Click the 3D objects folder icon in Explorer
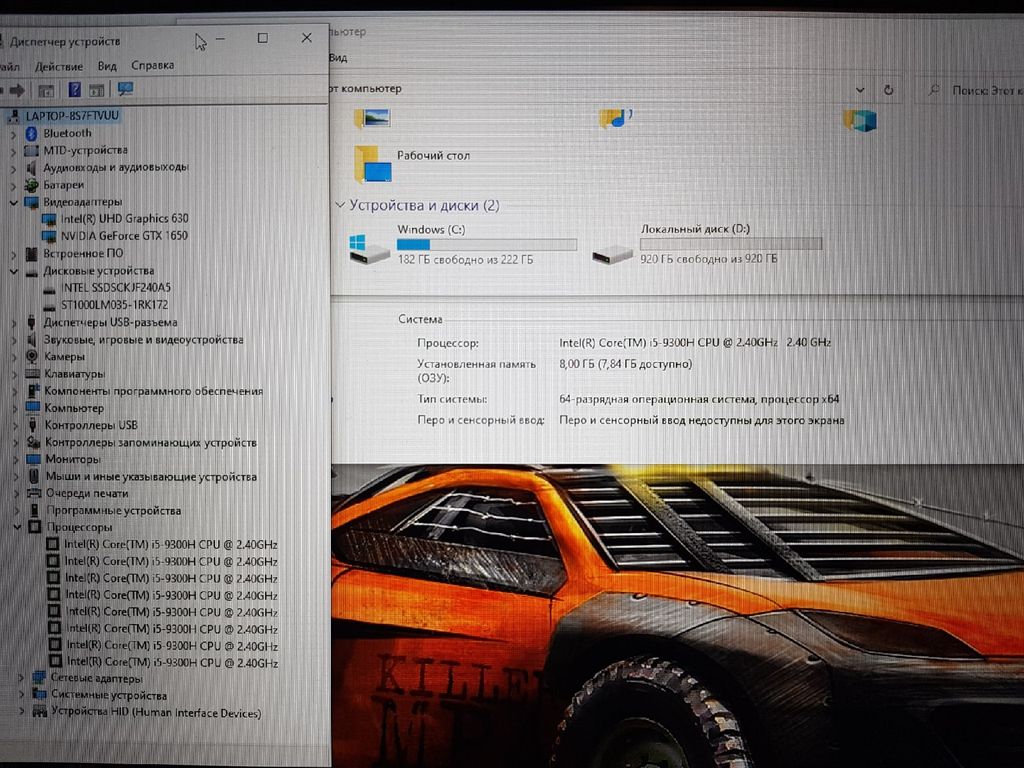The height and width of the screenshot is (768, 1024). click(859, 120)
